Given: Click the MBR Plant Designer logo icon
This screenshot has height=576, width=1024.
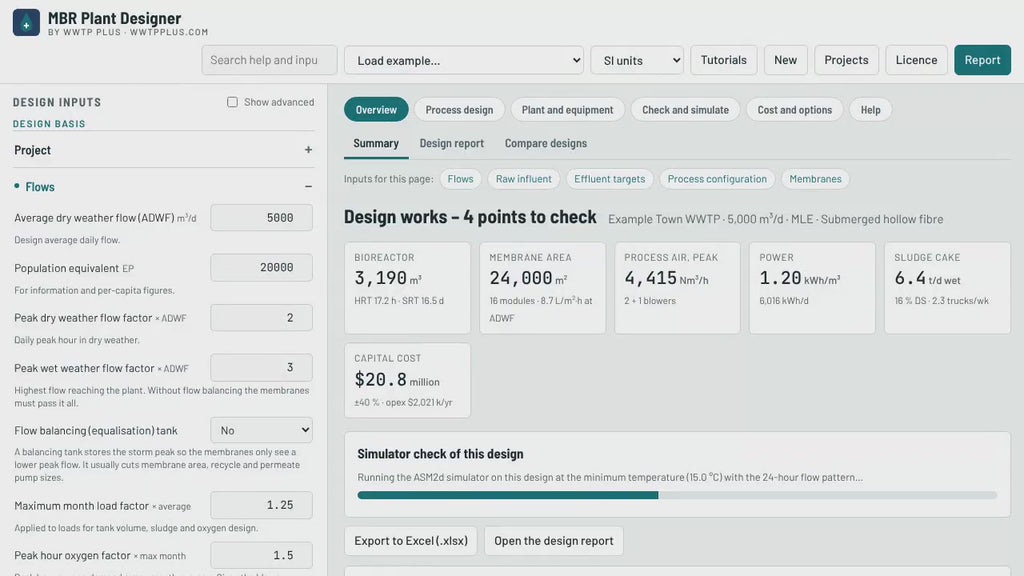Looking at the screenshot, I should point(26,23).
